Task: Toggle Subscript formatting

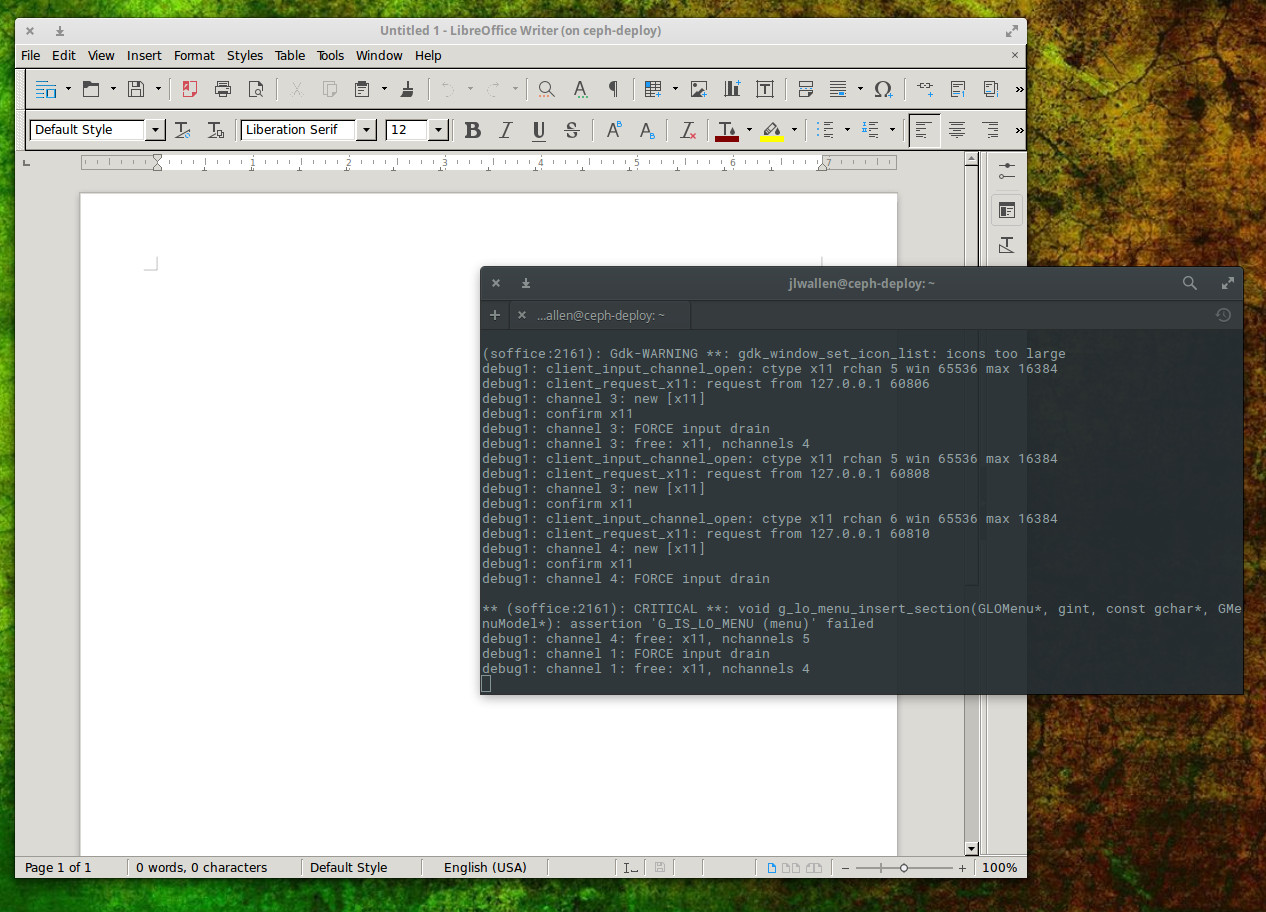Action: 647,130
